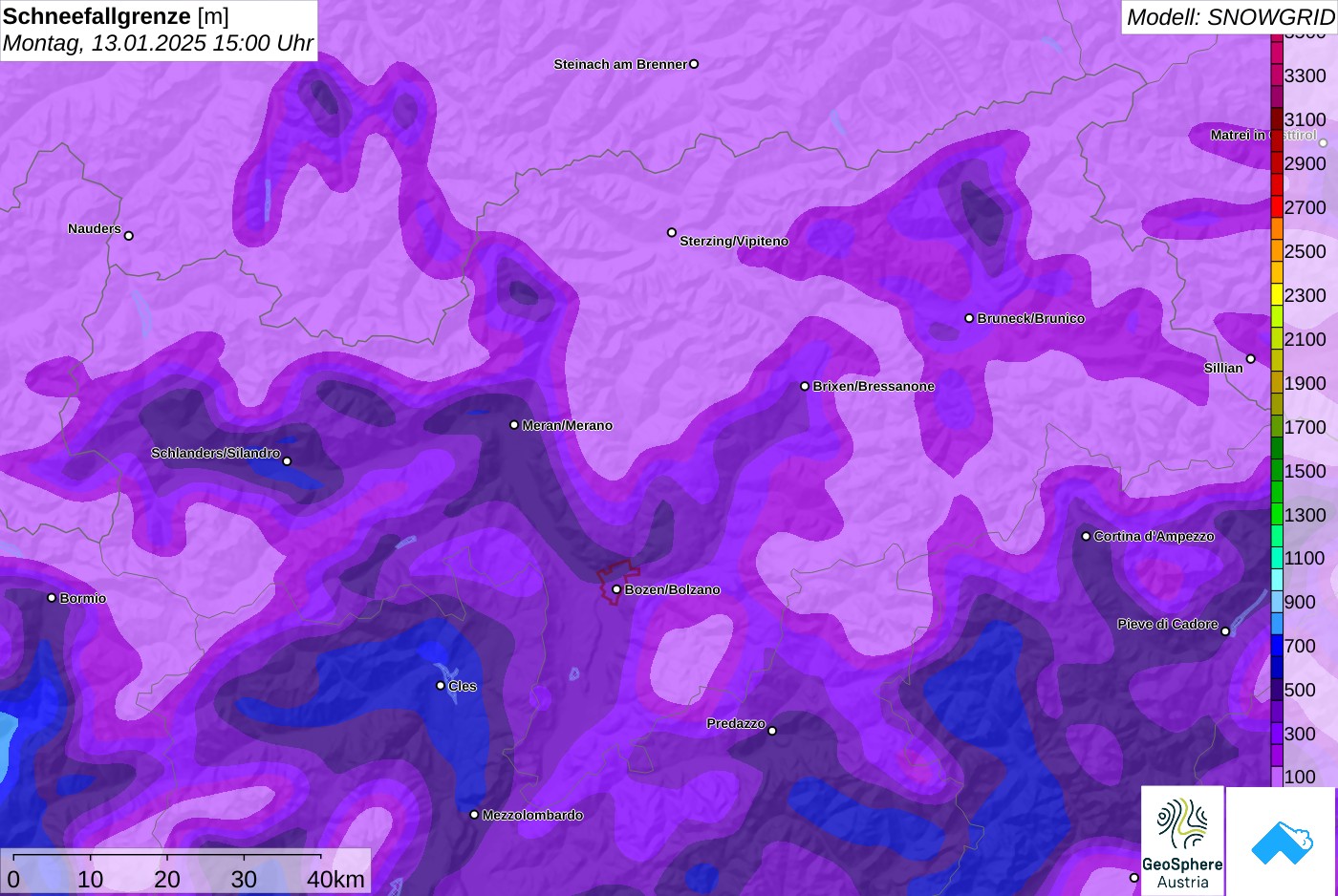This screenshot has height=896, width=1338.
Task: Select the Pieve di Cadore marker
Action: [x=1225, y=631]
